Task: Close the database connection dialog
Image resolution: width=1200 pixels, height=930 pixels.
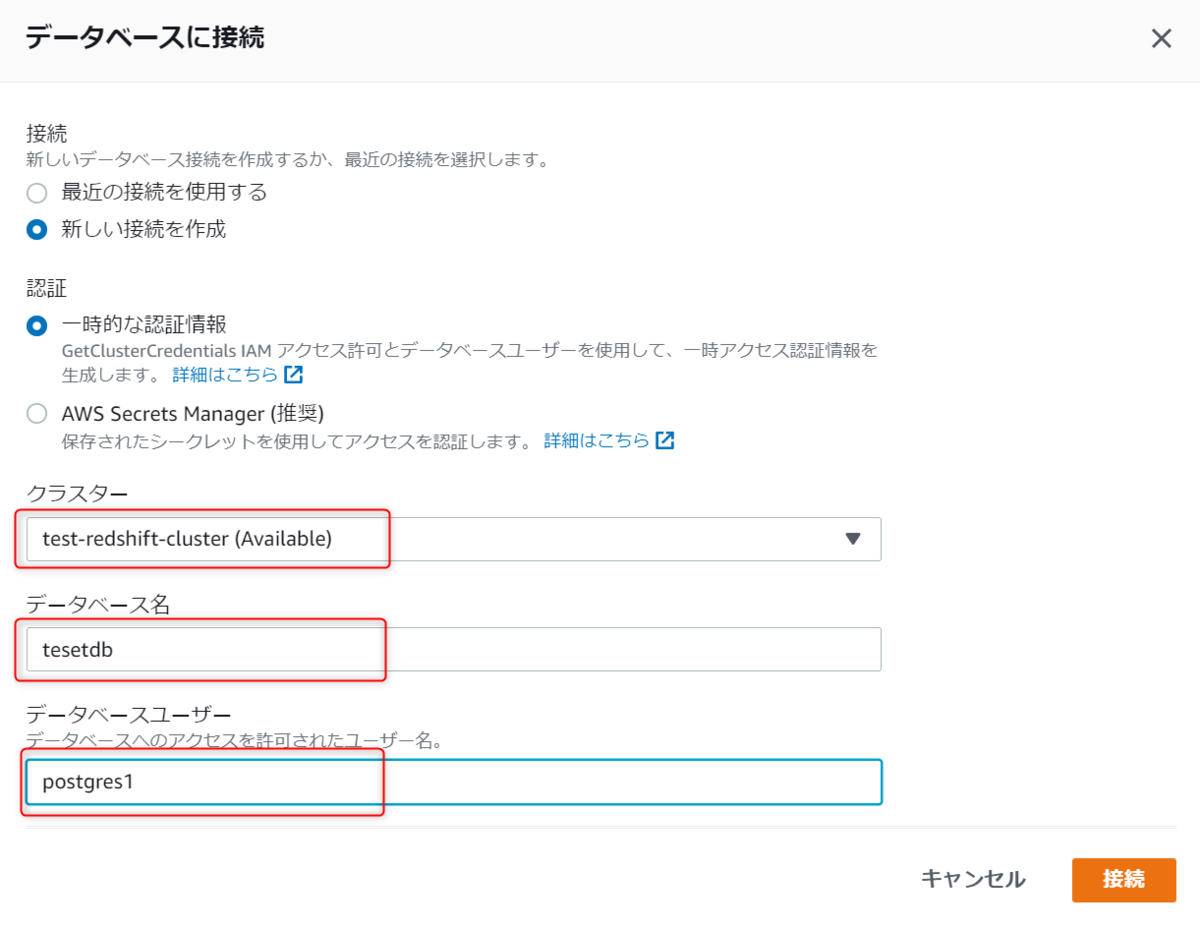Action: tap(1161, 39)
